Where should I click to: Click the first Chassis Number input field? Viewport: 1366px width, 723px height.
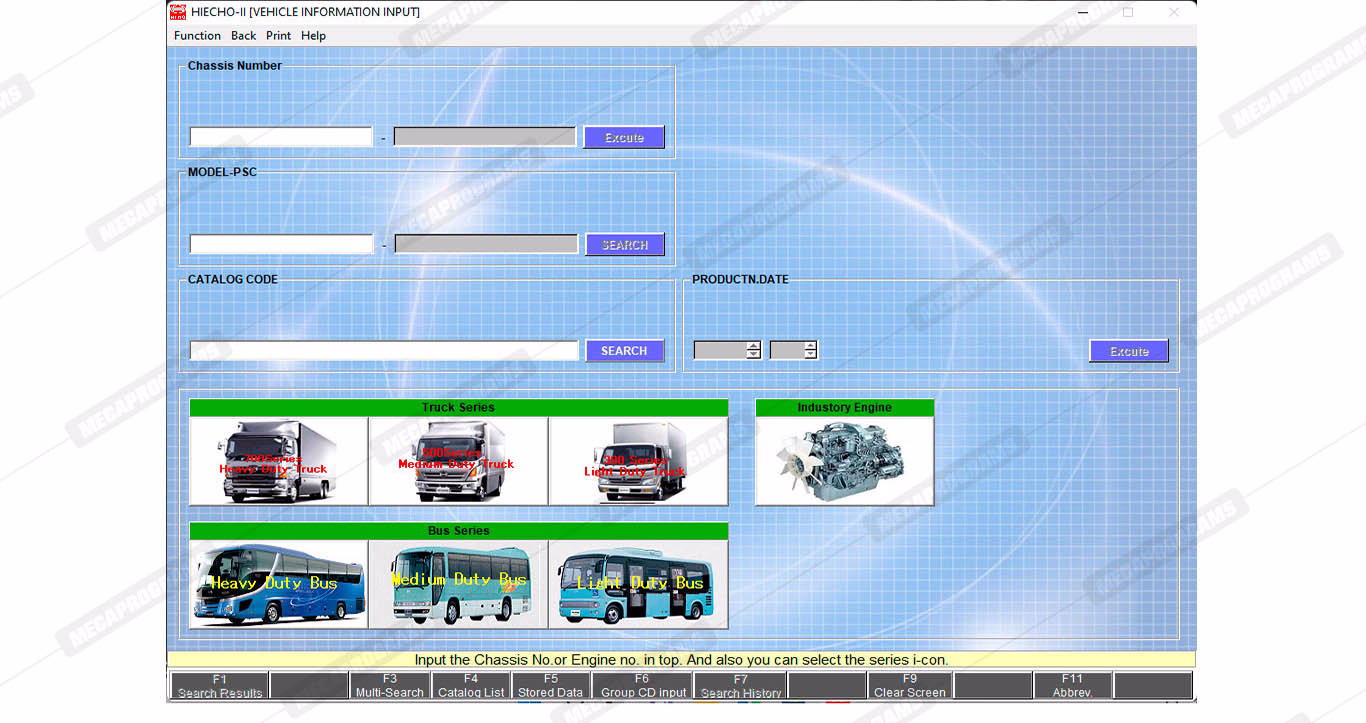point(281,137)
